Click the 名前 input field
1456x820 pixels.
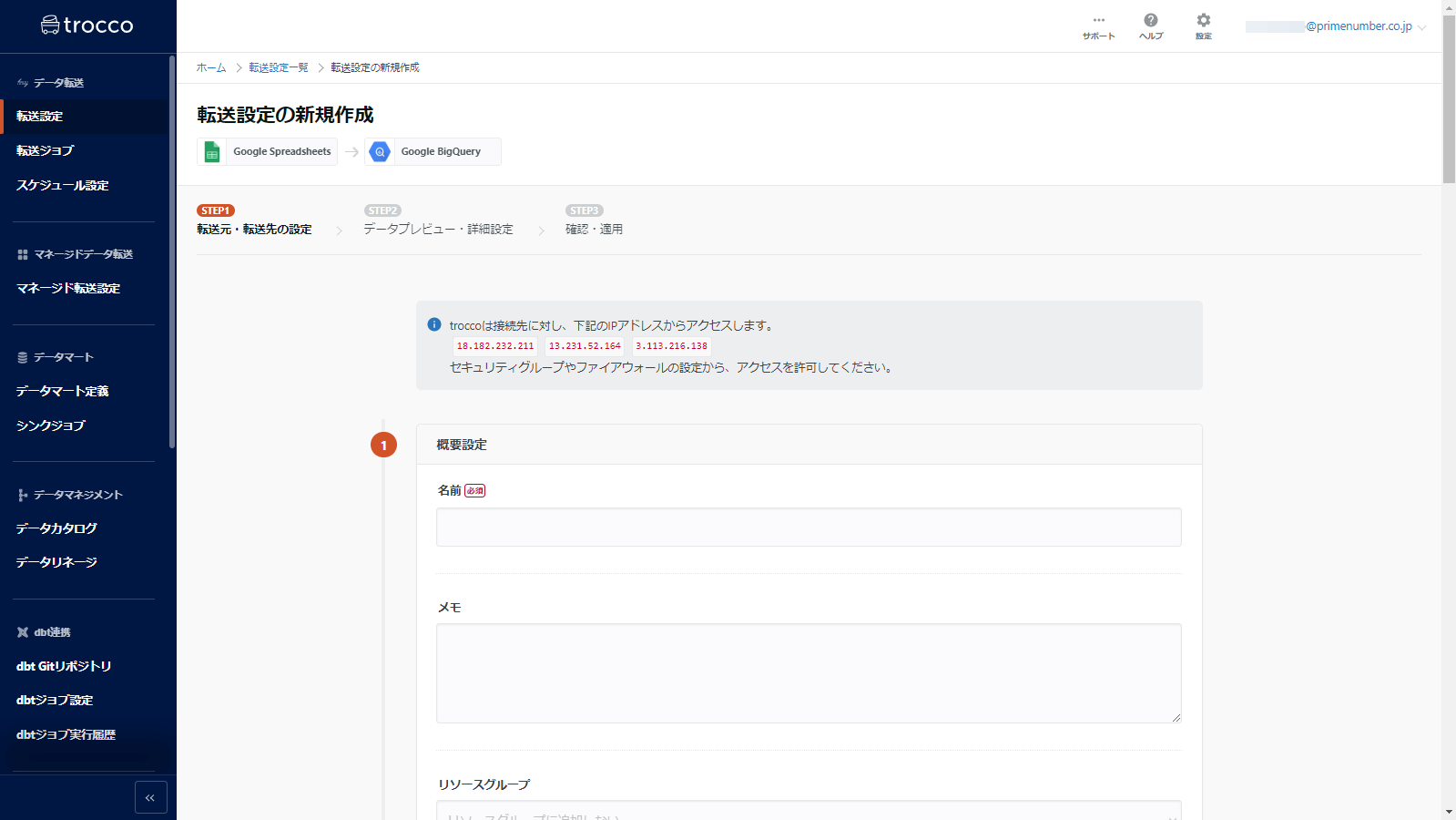[x=809, y=528]
